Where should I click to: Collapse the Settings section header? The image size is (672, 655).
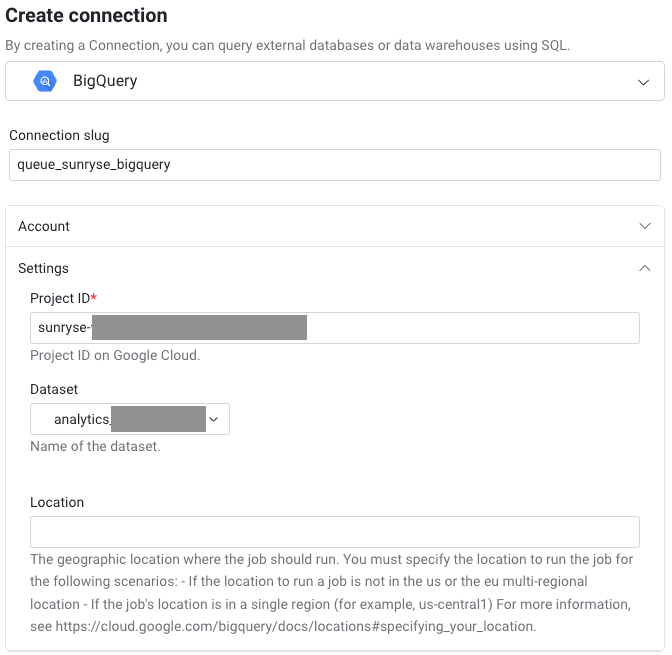[335, 268]
